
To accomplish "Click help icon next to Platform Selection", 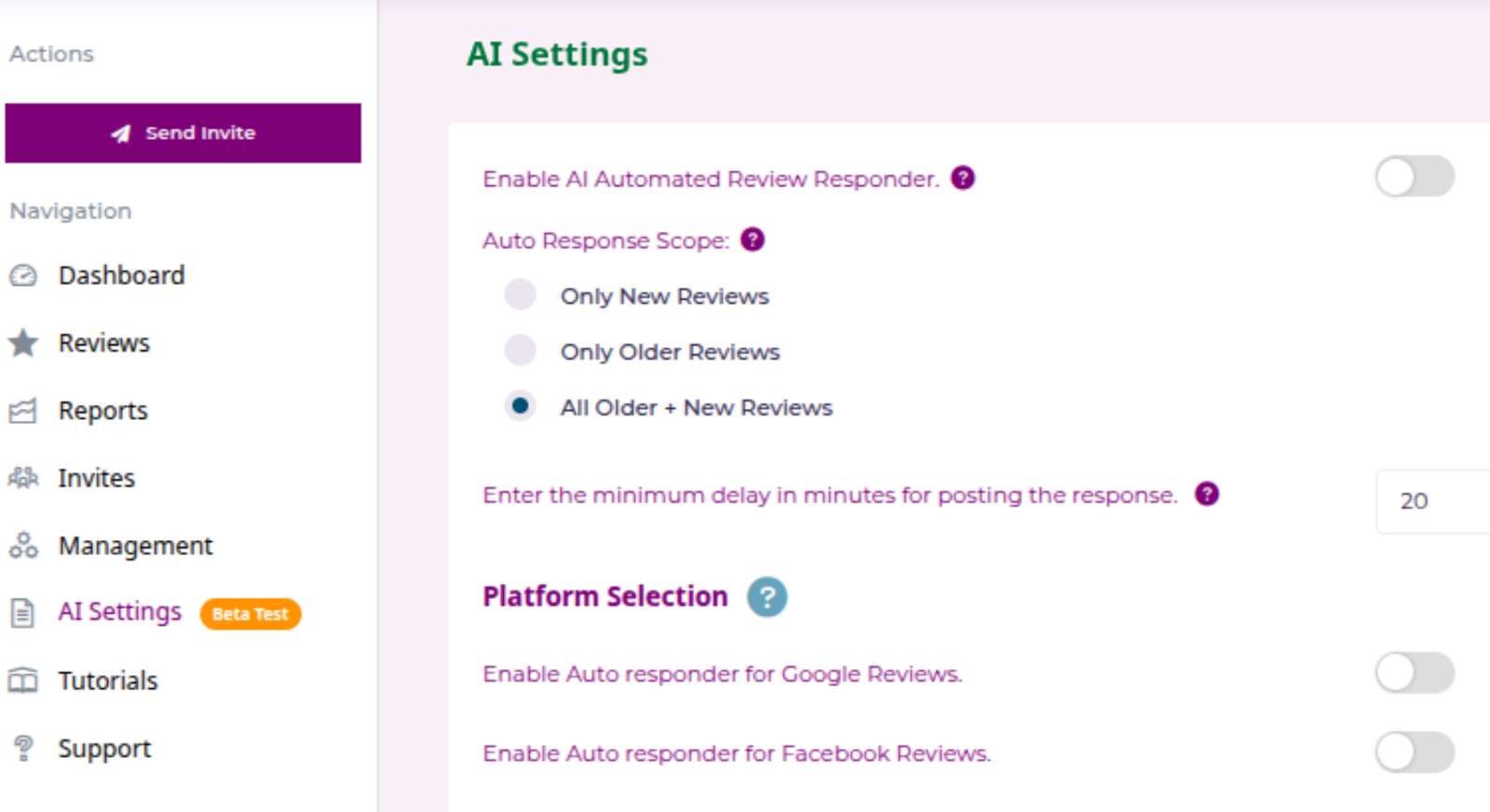I will pyautogui.click(x=766, y=597).
